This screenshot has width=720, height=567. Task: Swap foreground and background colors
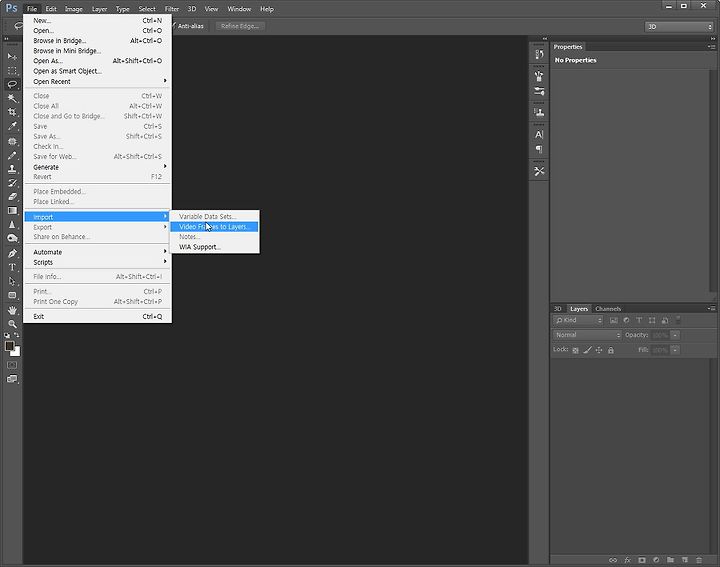point(17,335)
